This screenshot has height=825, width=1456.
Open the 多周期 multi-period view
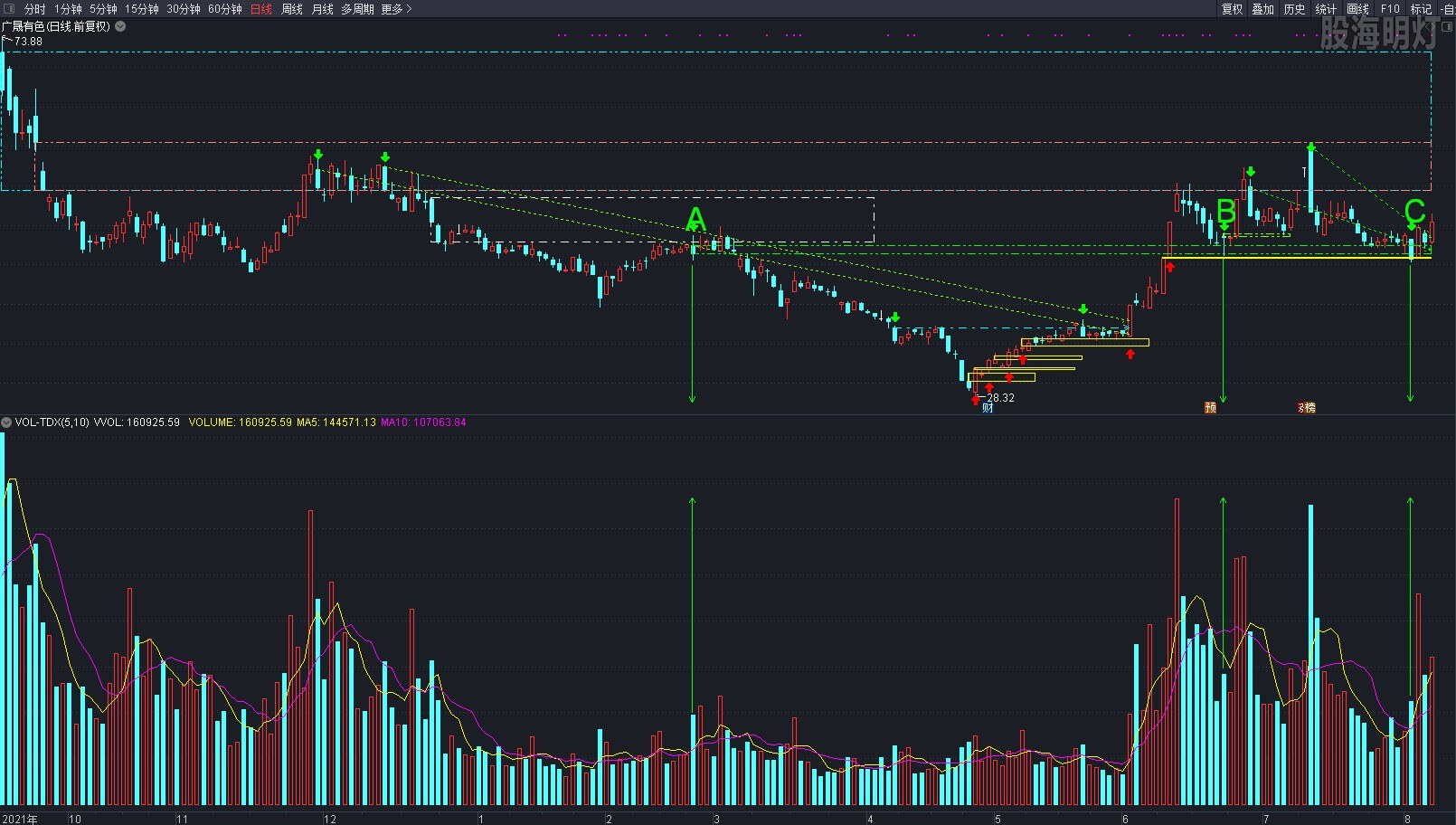point(357,9)
